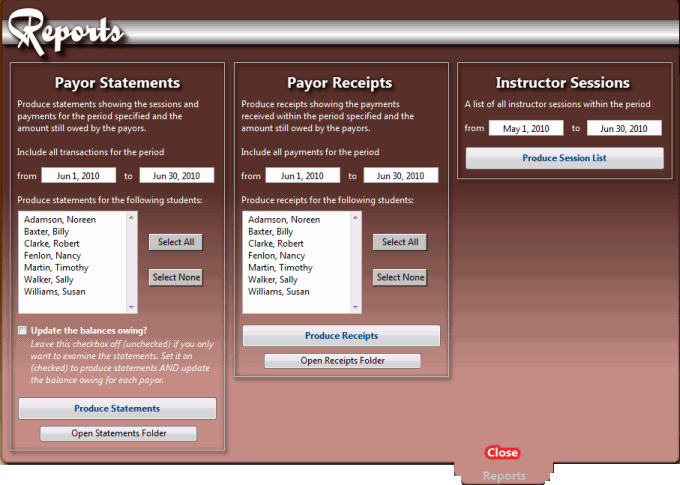This screenshot has width=680, height=485.
Task: Click Produce Session List button
Action: click(x=564, y=158)
